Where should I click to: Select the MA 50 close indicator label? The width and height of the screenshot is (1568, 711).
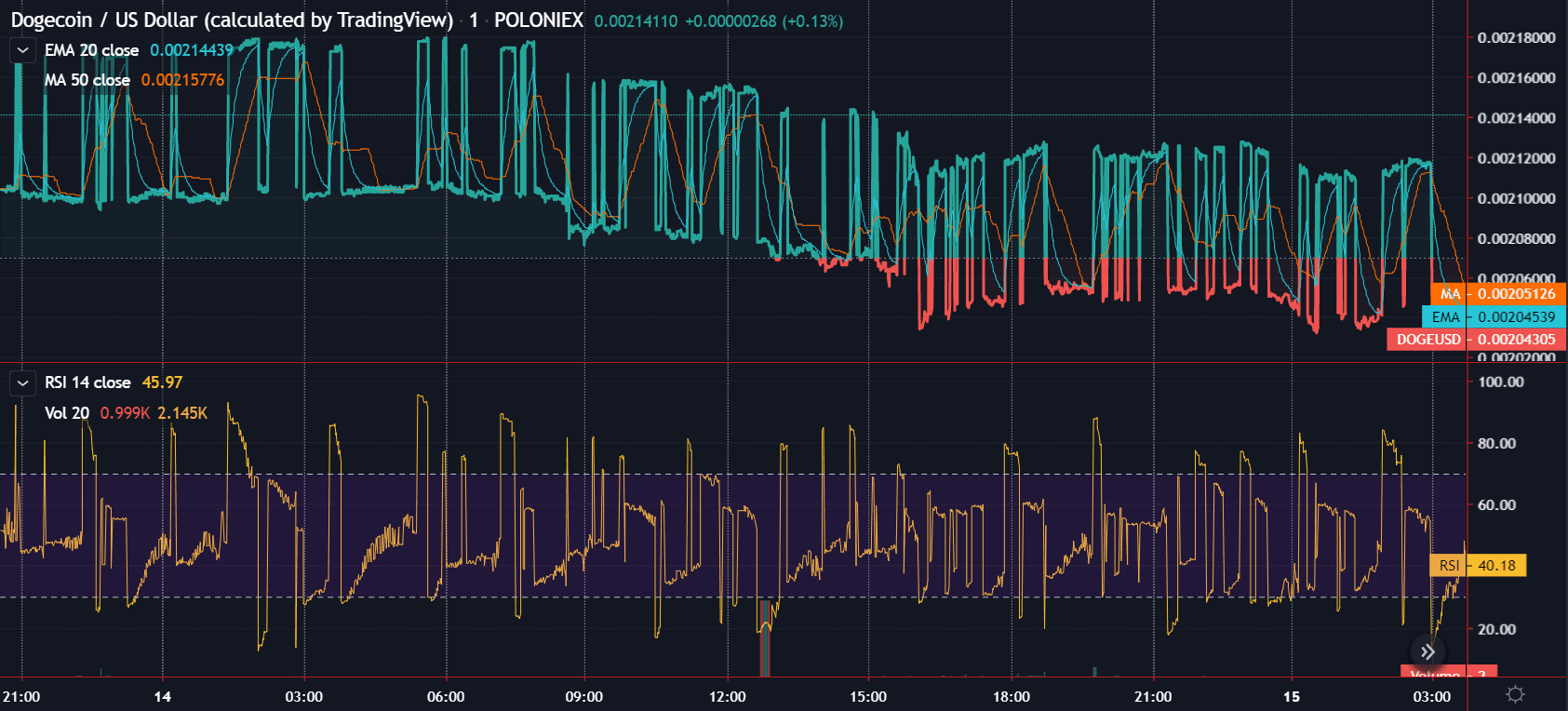87,80
